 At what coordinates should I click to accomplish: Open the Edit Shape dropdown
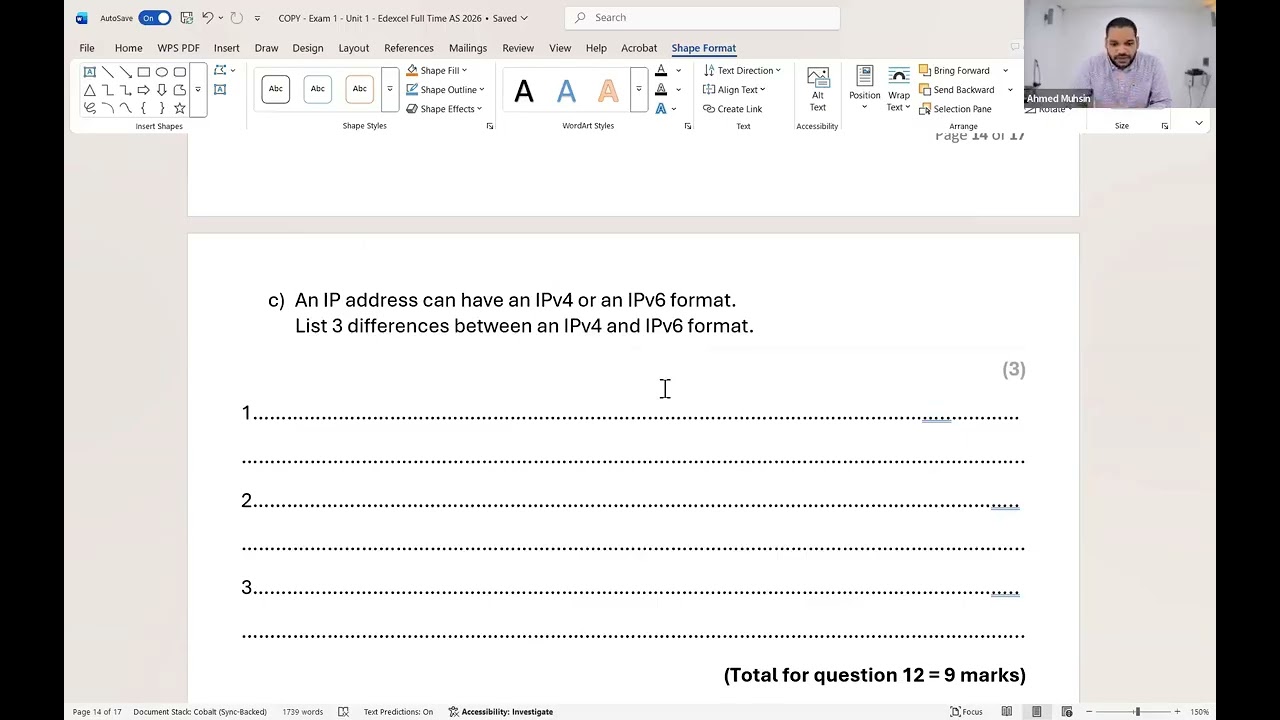coord(225,70)
